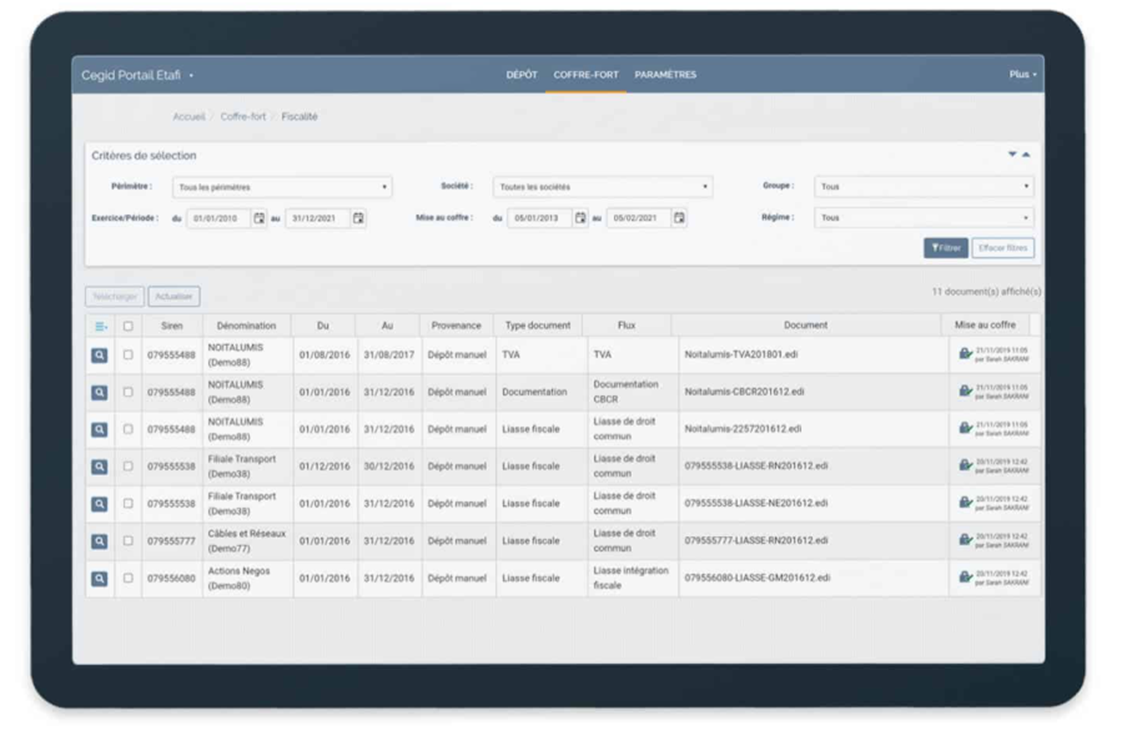Open the calendar for the 05/02/2021 date
Screen dimensions: 1132x731
679,218
